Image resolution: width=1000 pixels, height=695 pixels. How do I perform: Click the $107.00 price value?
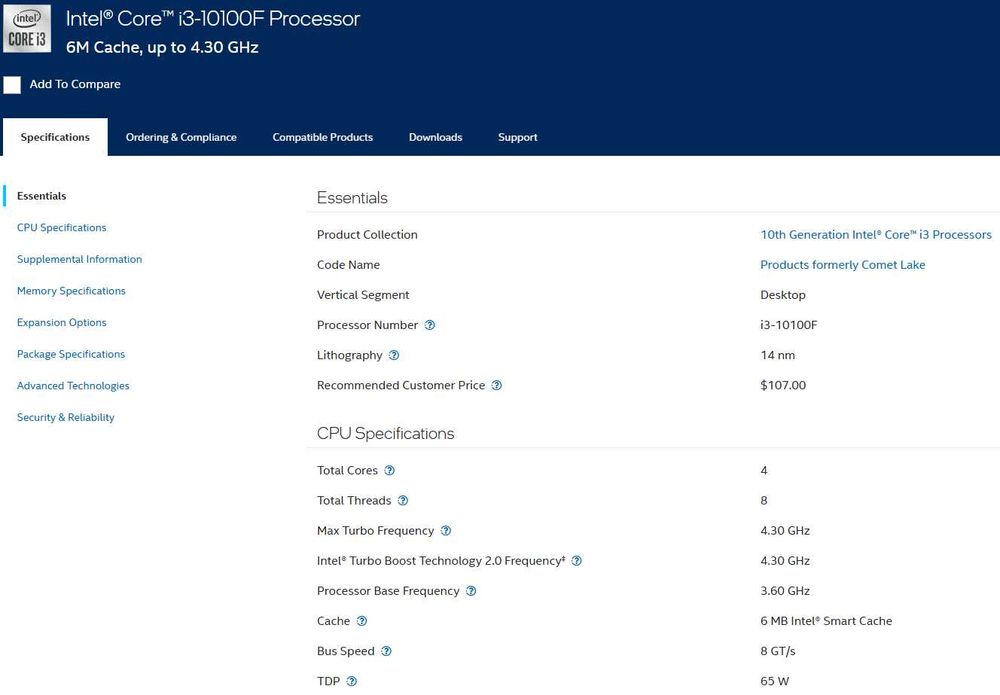pyautogui.click(x=783, y=385)
